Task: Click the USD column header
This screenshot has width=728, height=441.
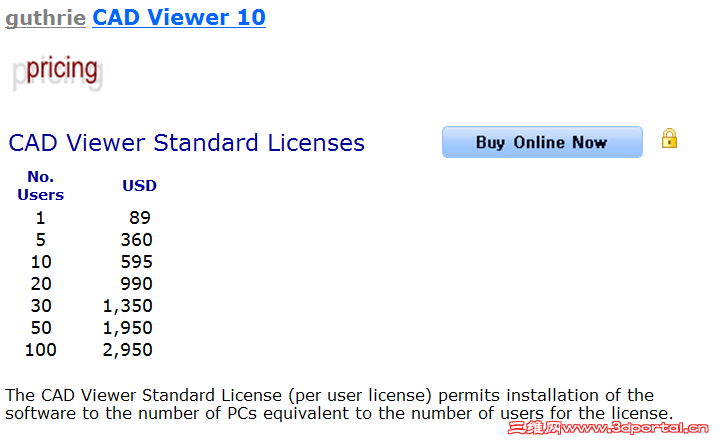Action: (x=139, y=186)
